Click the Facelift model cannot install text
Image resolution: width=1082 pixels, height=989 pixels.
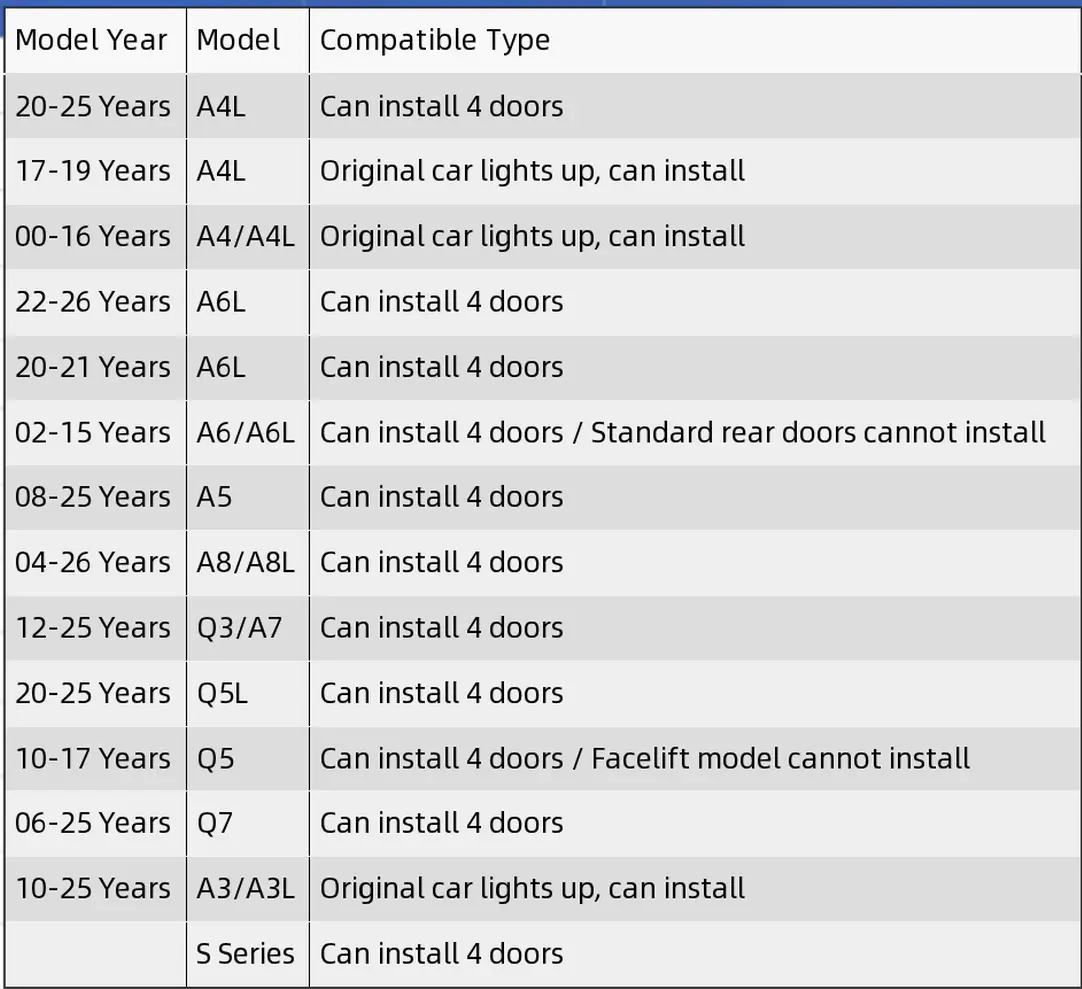780,758
